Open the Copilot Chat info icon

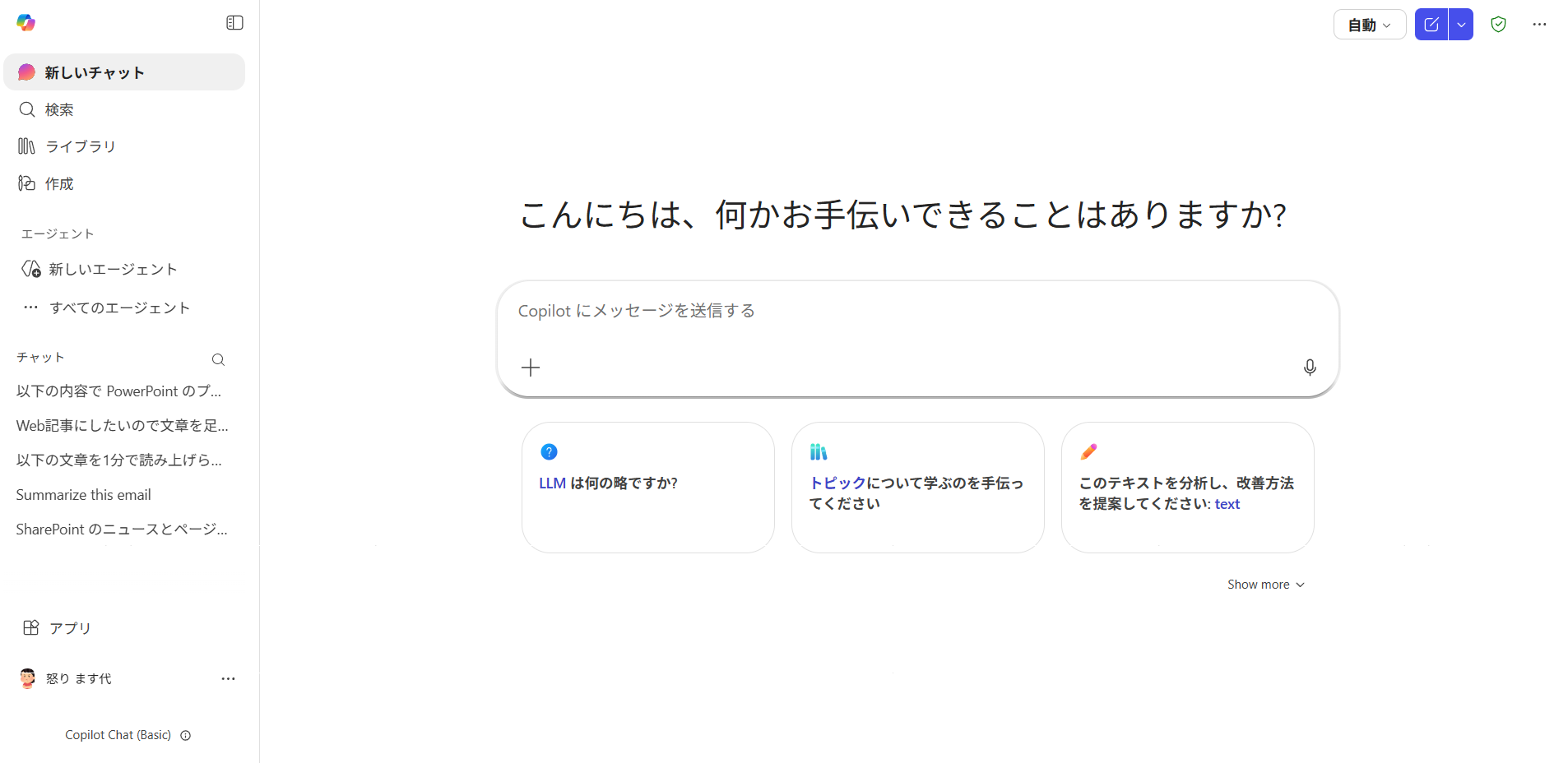(186, 736)
